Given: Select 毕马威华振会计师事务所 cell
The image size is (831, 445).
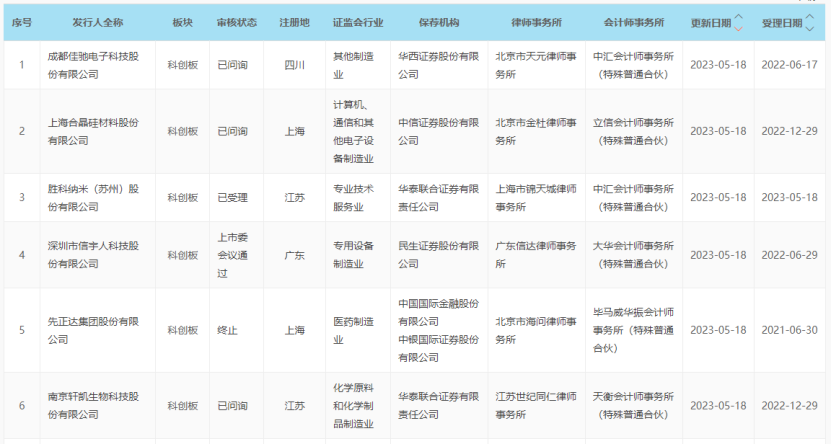Looking at the screenshot, I should click(633, 330).
